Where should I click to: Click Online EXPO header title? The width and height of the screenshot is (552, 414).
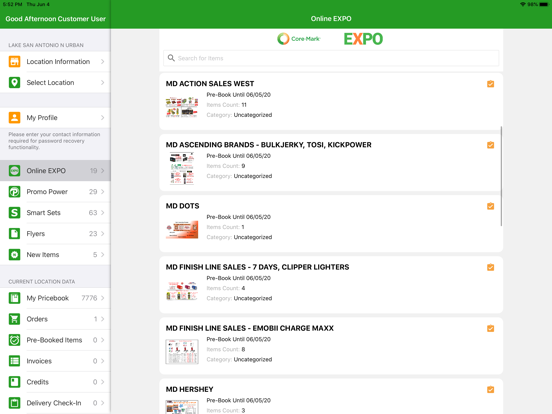[x=331, y=19]
